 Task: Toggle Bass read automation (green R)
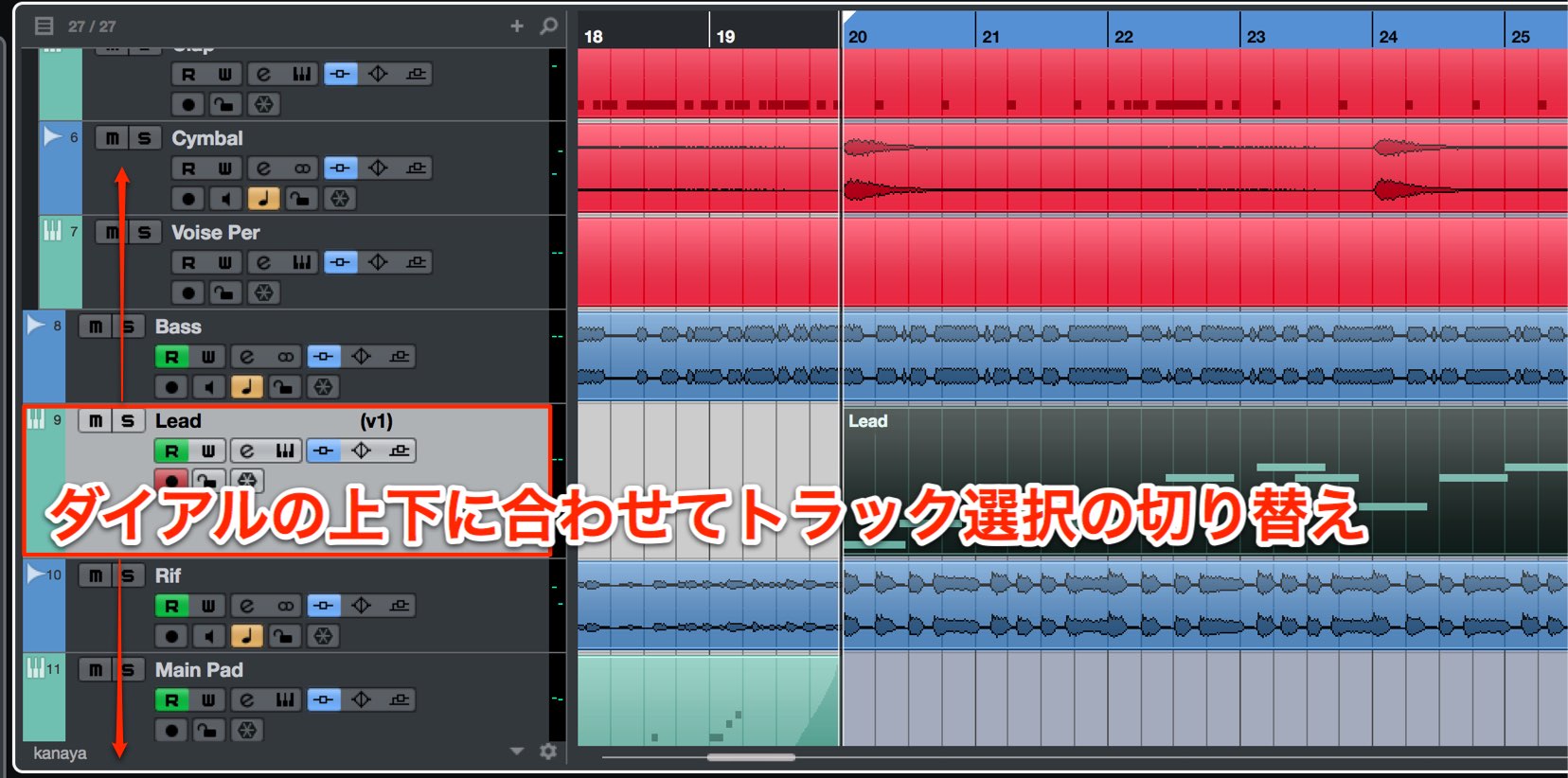[171, 357]
